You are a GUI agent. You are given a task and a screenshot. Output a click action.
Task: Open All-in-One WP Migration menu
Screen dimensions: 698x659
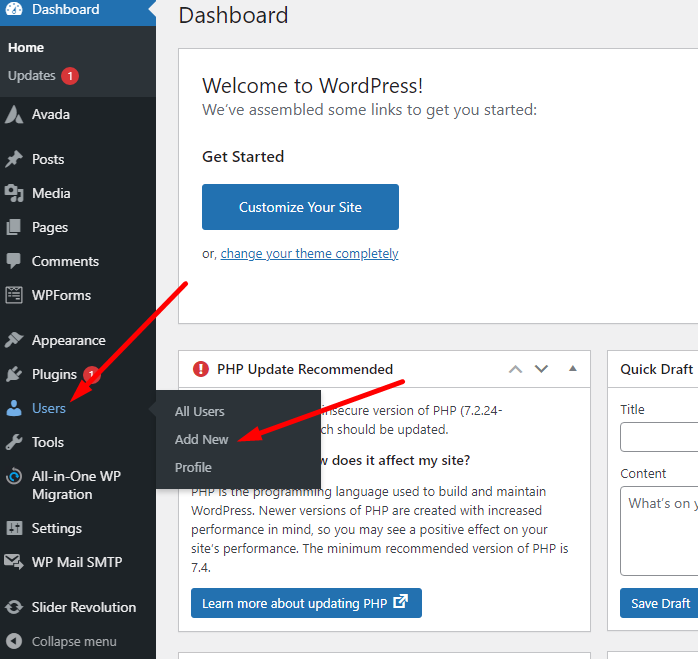pos(76,485)
